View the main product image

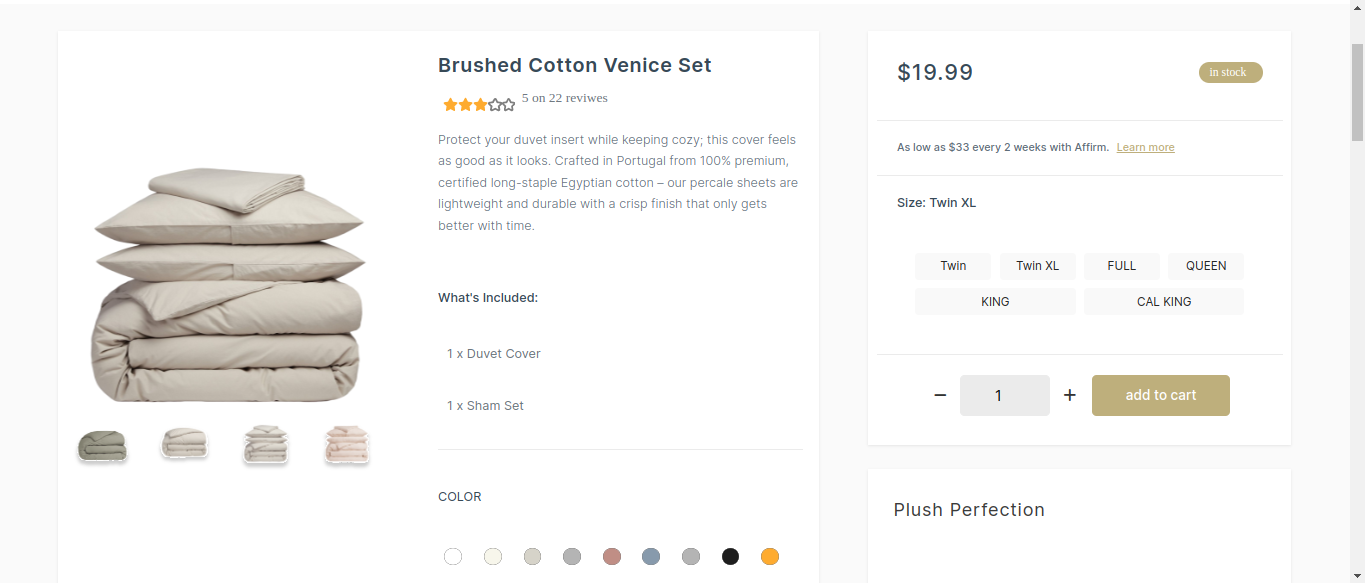228,285
